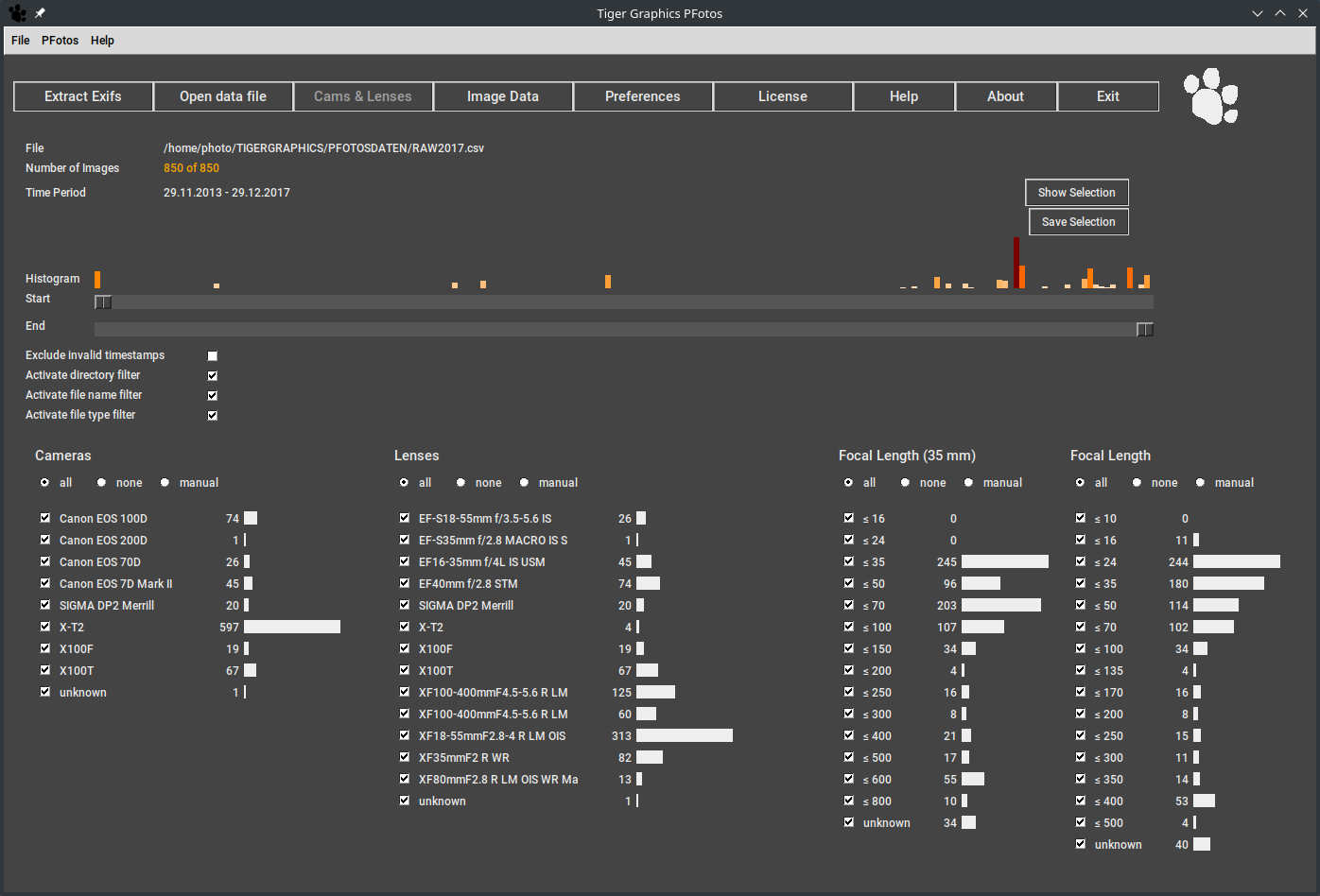
Task: Toggle the XF18-55mmF2.8-4 R LM OIS lens checkbox
Action: click(405, 735)
